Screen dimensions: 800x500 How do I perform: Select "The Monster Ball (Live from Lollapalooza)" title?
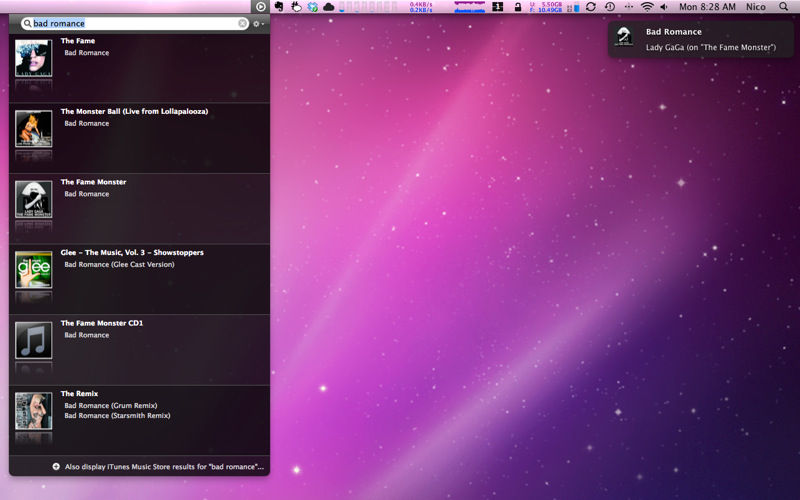pos(134,111)
